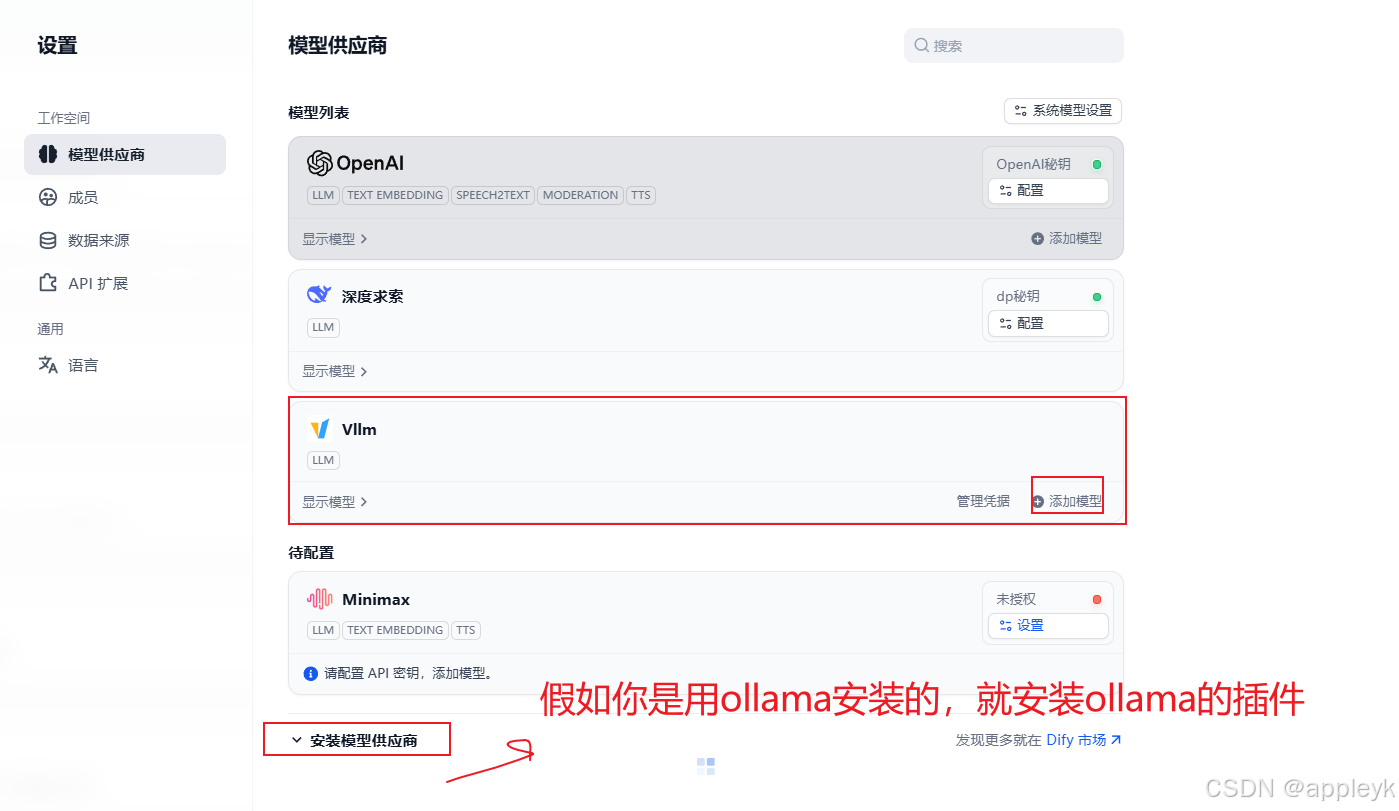Click the OpenAI provider logo
Image resolution: width=1399 pixels, height=811 pixels.
click(x=320, y=163)
